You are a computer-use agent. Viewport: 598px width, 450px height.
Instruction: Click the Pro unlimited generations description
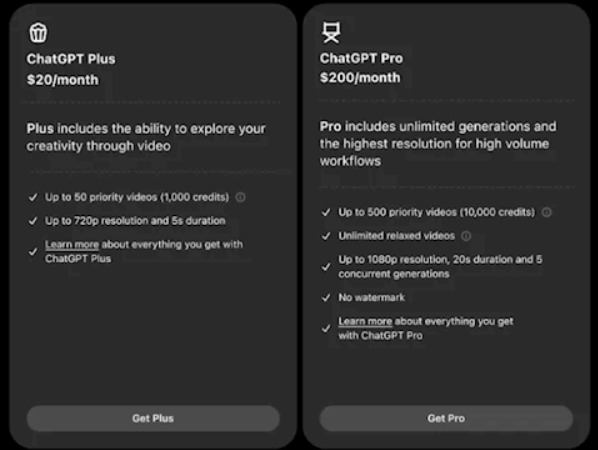[x=438, y=144]
